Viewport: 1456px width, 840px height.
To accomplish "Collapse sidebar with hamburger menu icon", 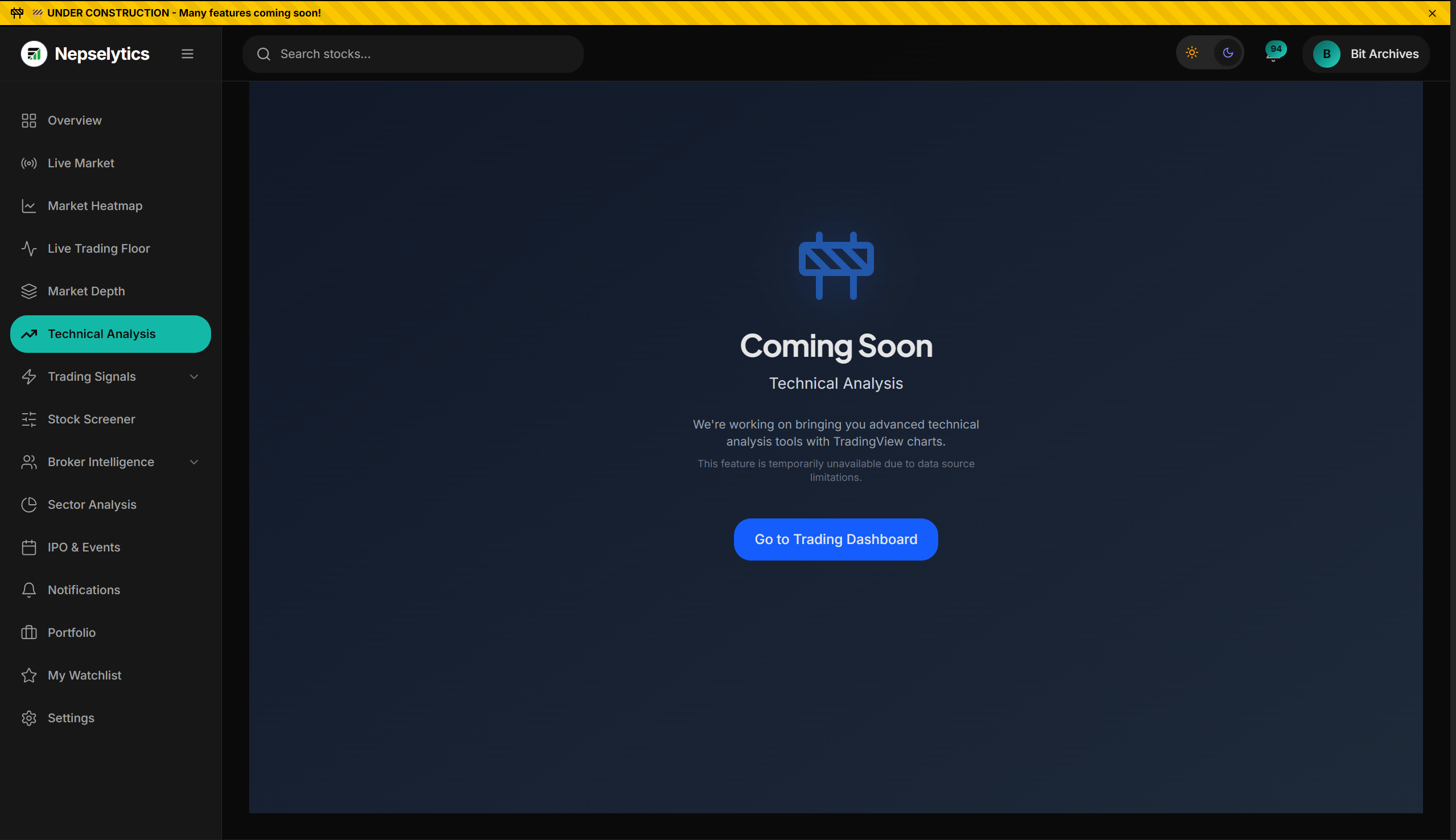I will (187, 53).
